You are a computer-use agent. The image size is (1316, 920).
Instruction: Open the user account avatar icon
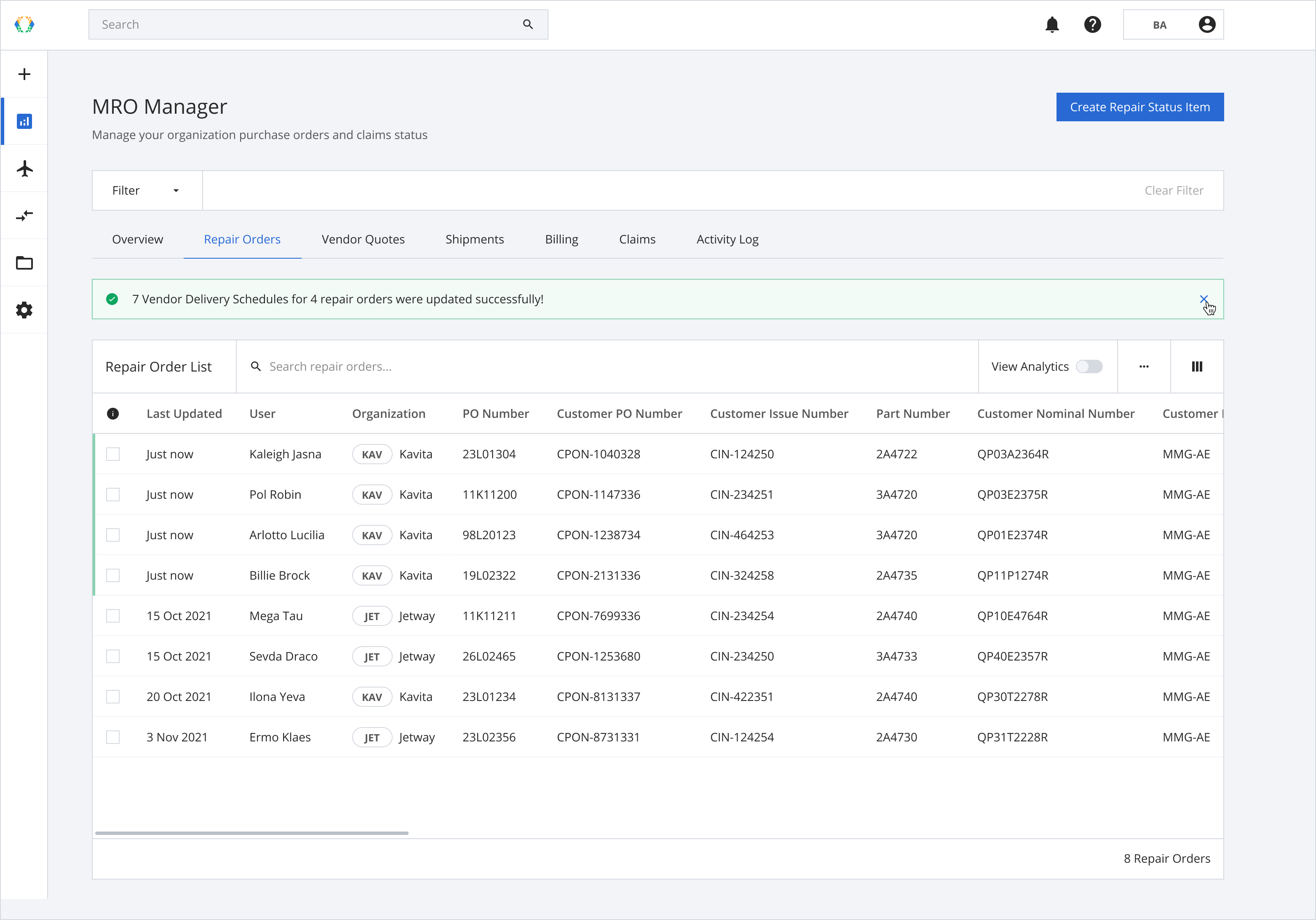pyautogui.click(x=1206, y=25)
